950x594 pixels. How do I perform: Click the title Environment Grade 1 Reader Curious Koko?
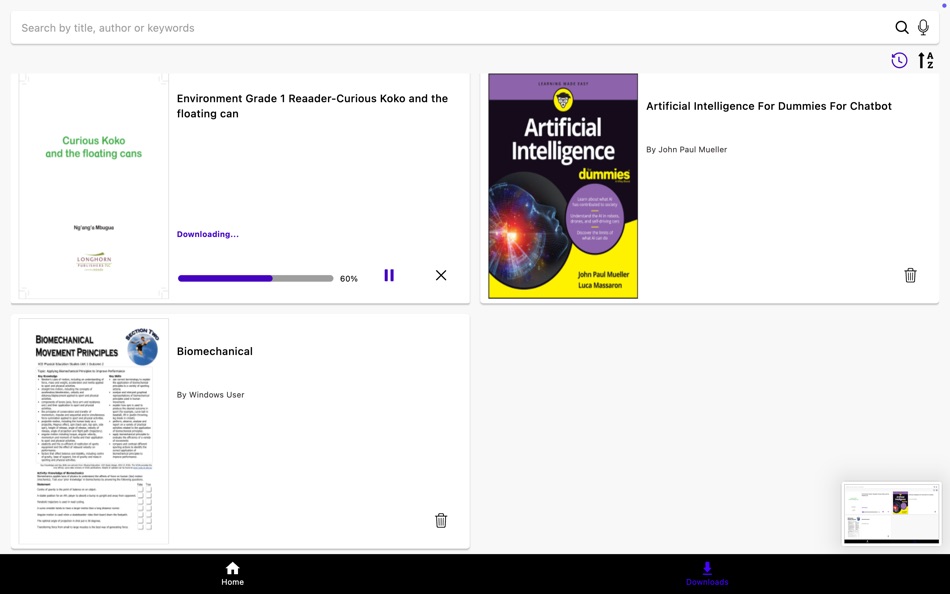[x=312, y=105]
